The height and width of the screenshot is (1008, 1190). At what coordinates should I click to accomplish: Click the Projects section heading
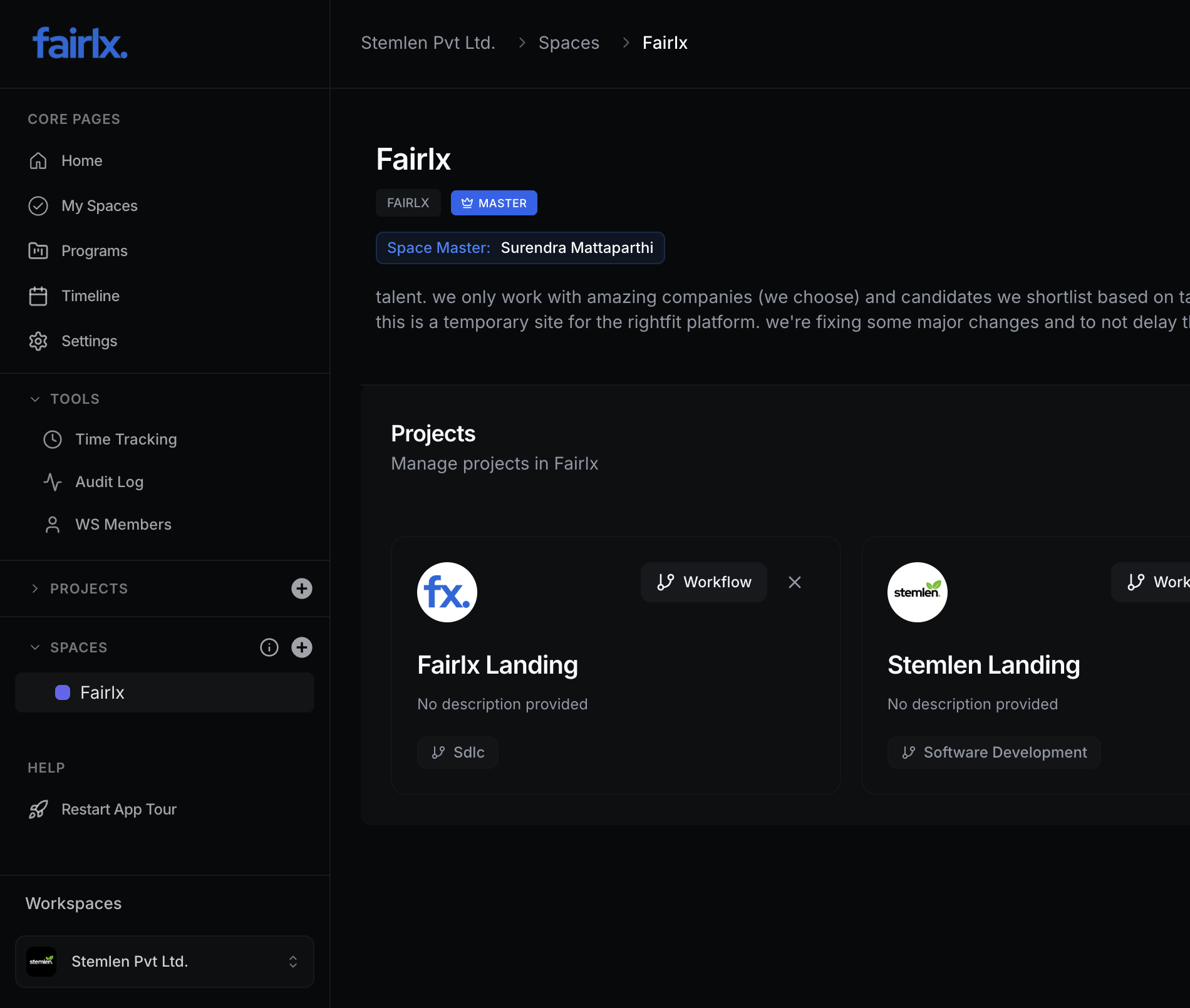(433, 434)
